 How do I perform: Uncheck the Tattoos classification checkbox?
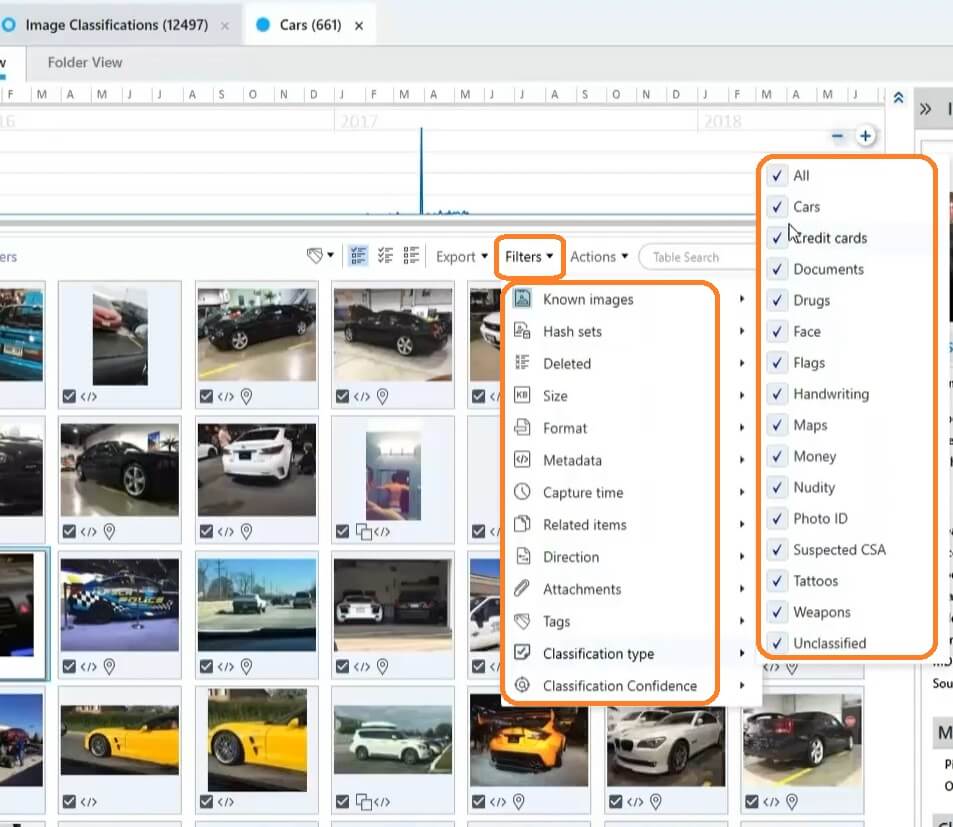tap(777, 581)
